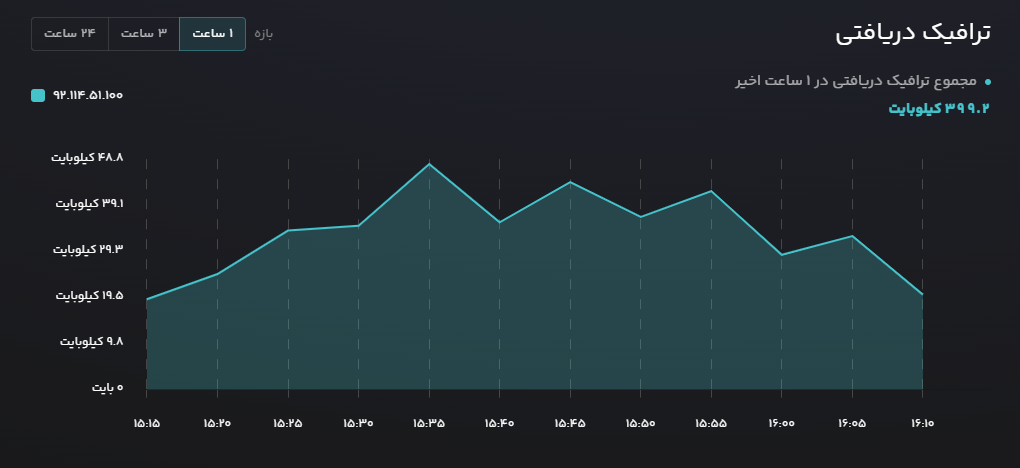
Task: Click the ترافیک دریافتی chart title
Action: pos(913,33)
